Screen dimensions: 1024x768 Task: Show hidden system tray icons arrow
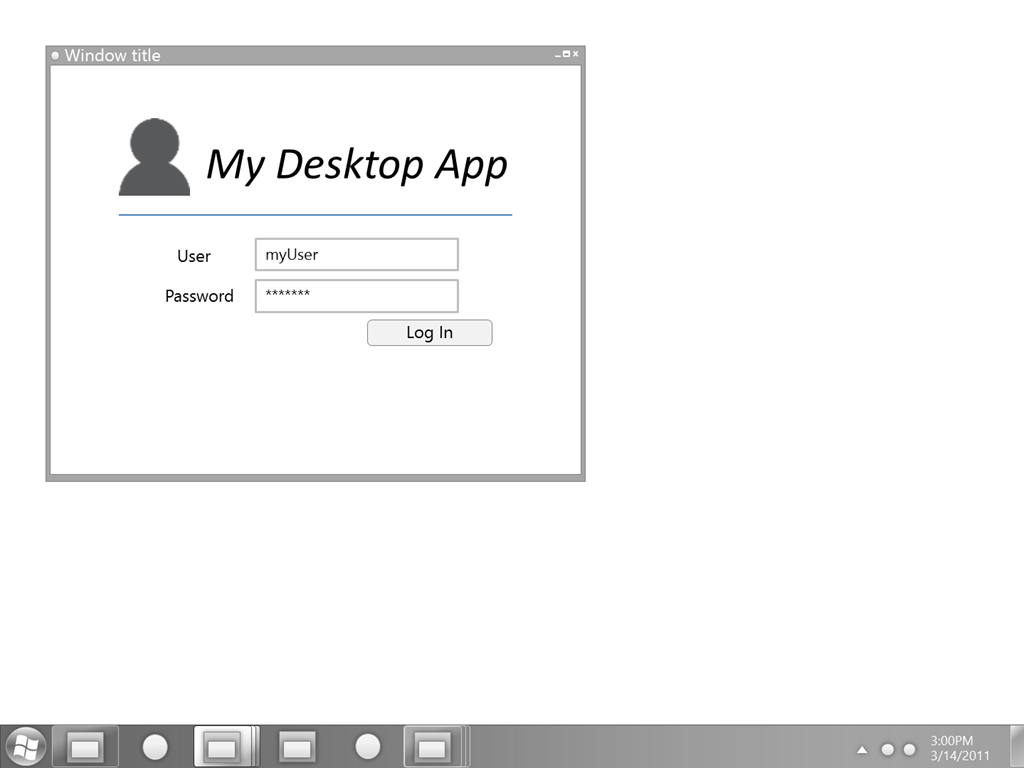[862, 750]
